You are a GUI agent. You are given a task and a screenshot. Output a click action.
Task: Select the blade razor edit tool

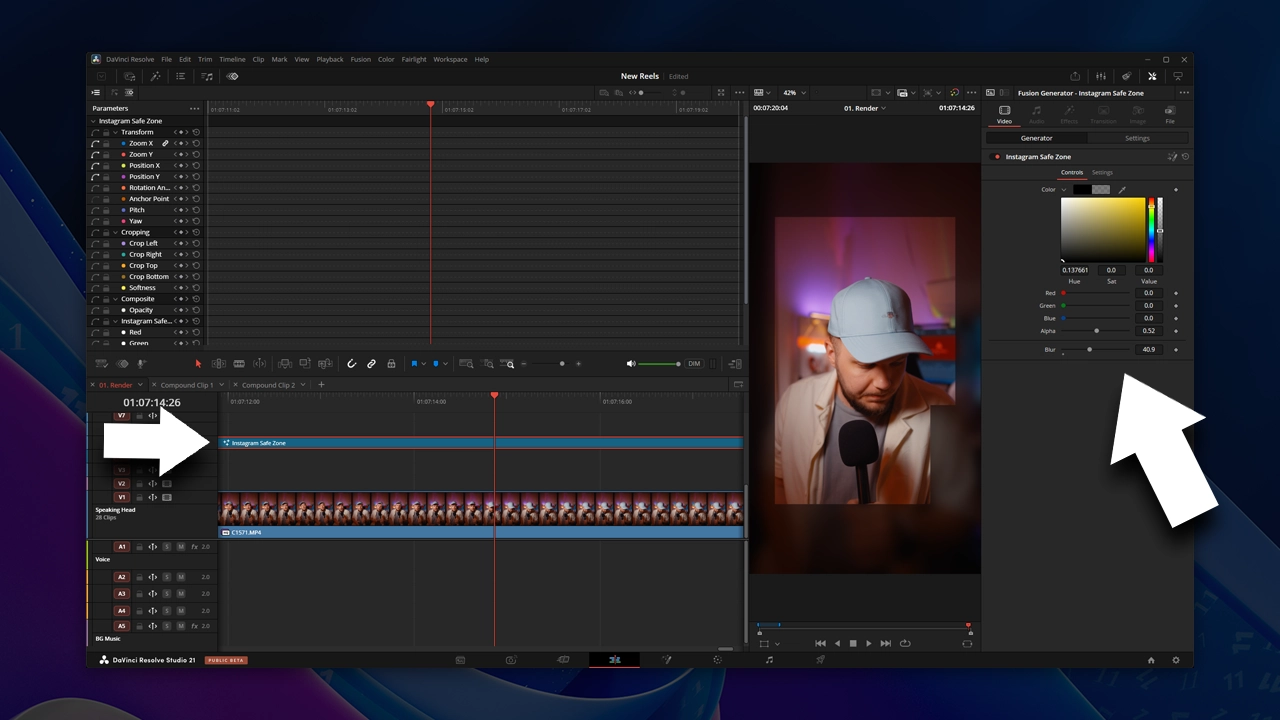pyautogui.click(x=239, y=364)
